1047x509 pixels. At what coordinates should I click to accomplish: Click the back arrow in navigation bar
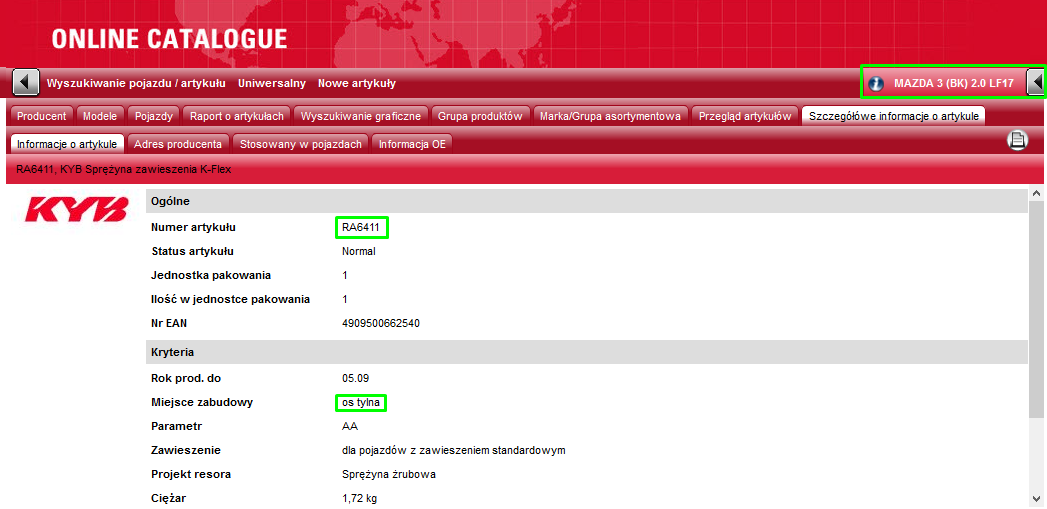[26, 83]
